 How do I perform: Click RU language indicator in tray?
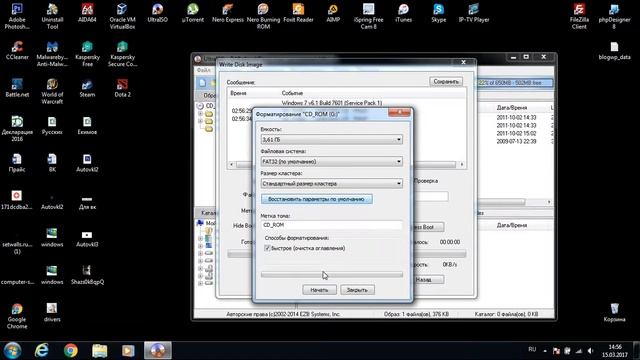tap(532, 350)
